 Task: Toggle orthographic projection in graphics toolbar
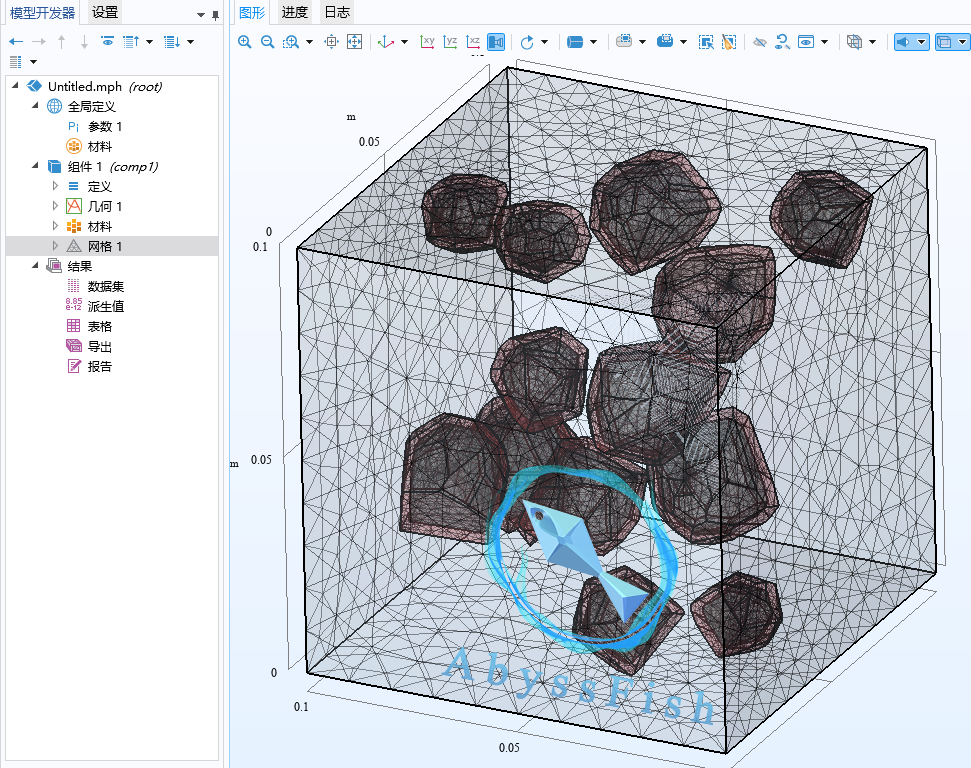497,42
